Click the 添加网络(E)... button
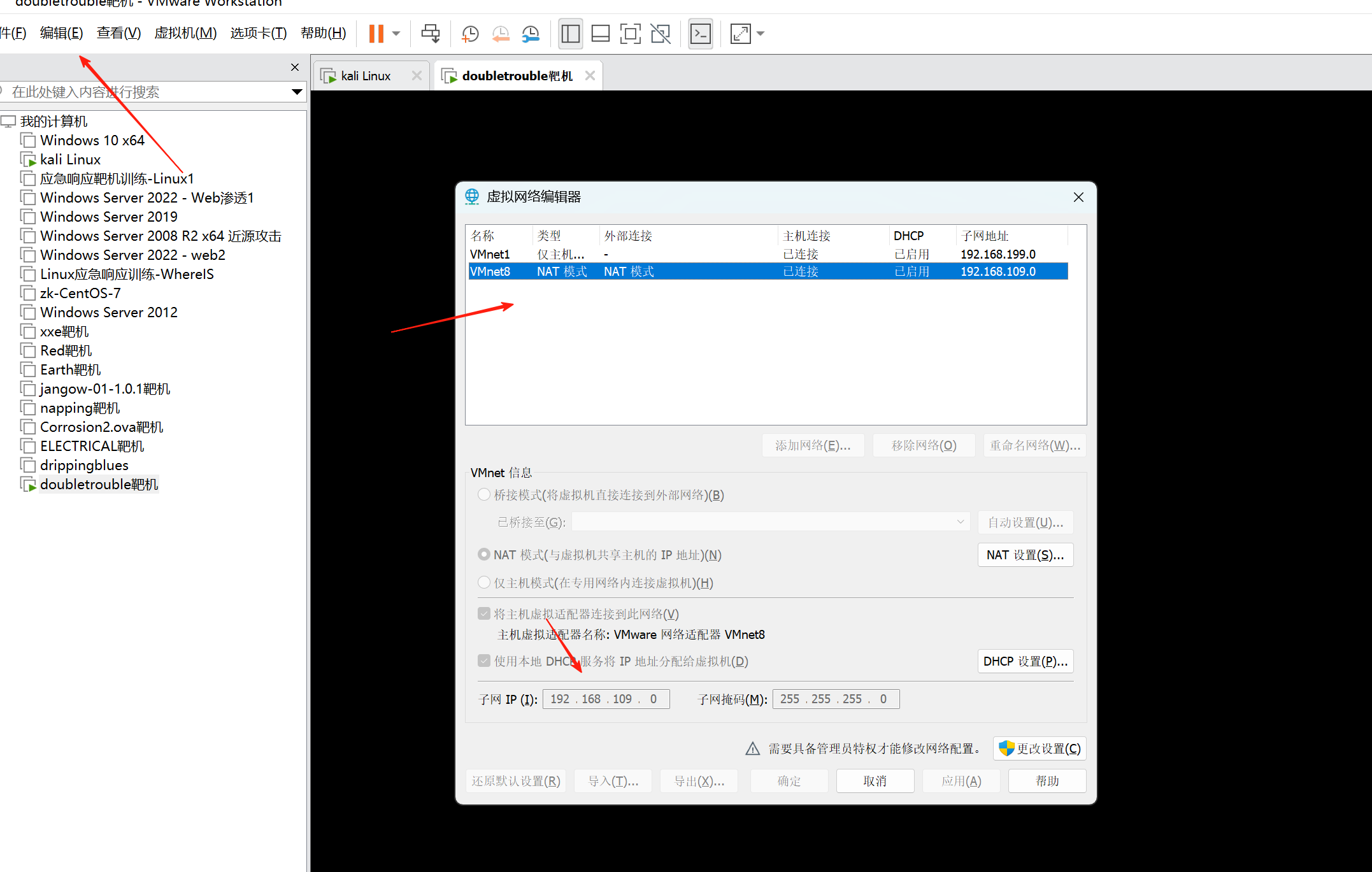This screenshot has height=872, width=1372. pos(813,445)
